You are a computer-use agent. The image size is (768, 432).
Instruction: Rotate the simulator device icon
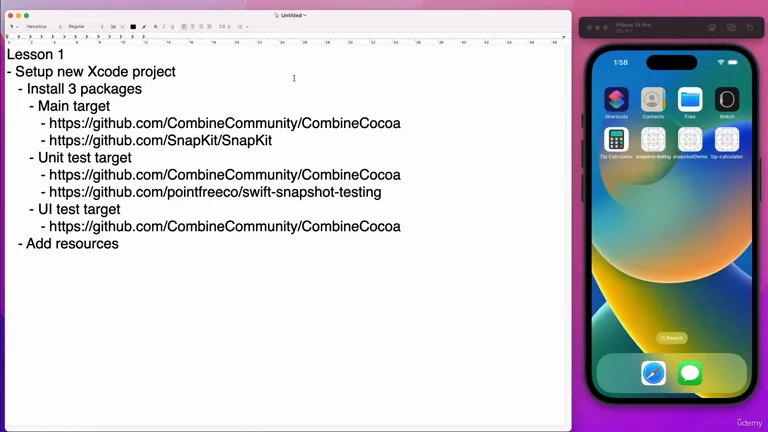click(x=749, y=27)
